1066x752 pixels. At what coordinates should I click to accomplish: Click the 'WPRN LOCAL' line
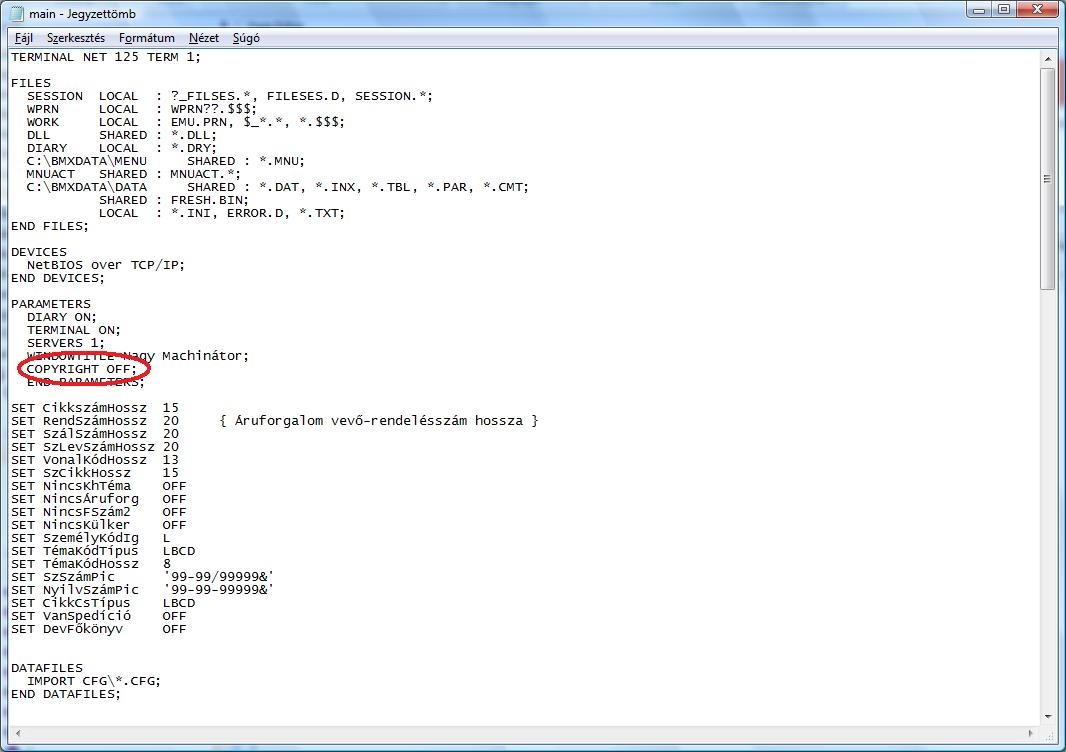(x=141, y=109)
